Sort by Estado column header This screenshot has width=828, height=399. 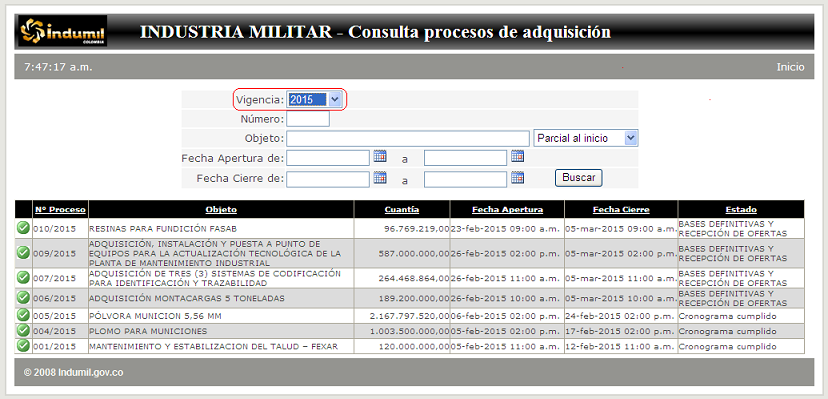pyautogui.click(x=741, y=210)
